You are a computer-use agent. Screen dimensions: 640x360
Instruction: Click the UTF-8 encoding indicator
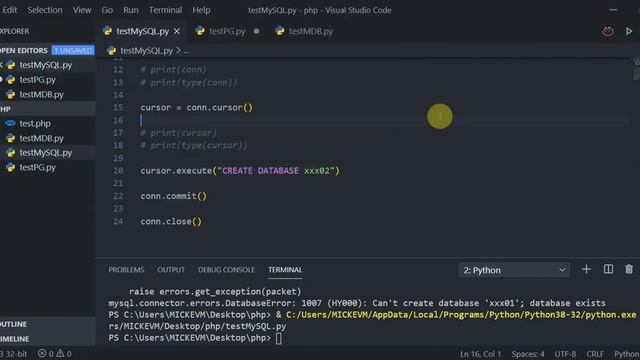point(565,354)
